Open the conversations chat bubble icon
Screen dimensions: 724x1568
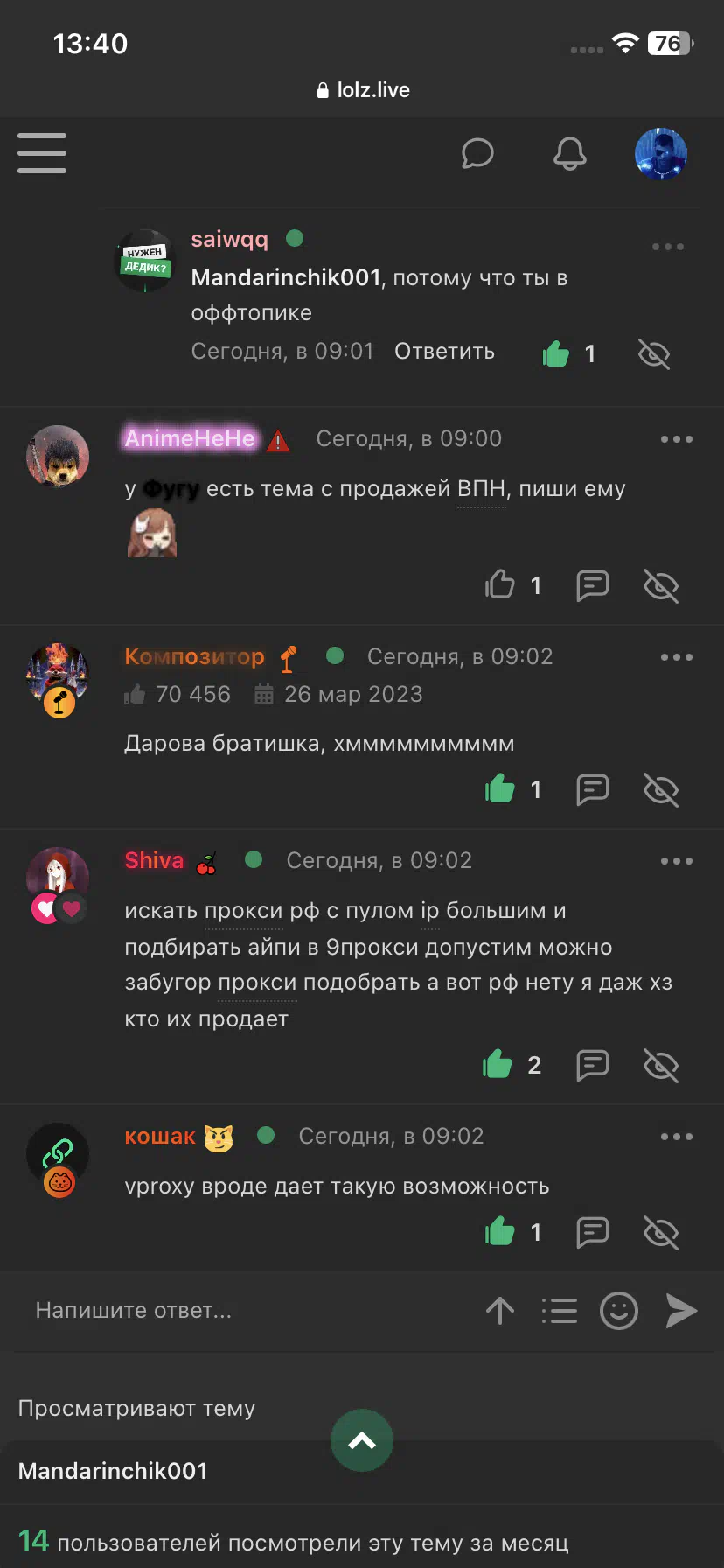[477, 153]
